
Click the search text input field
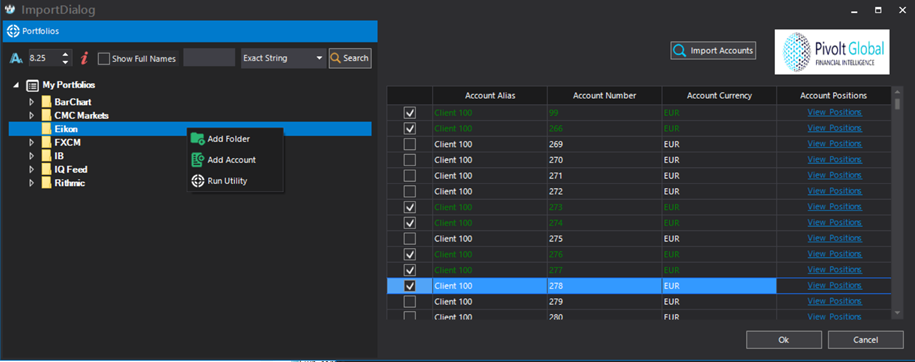pos(209,58)
